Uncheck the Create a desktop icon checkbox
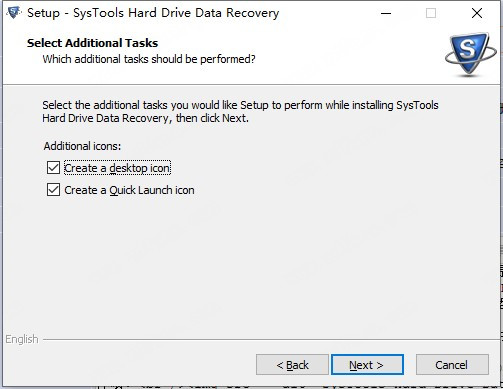Image resolution: width=503 pixels, height=389 pixels. click(x=53, y=168)
